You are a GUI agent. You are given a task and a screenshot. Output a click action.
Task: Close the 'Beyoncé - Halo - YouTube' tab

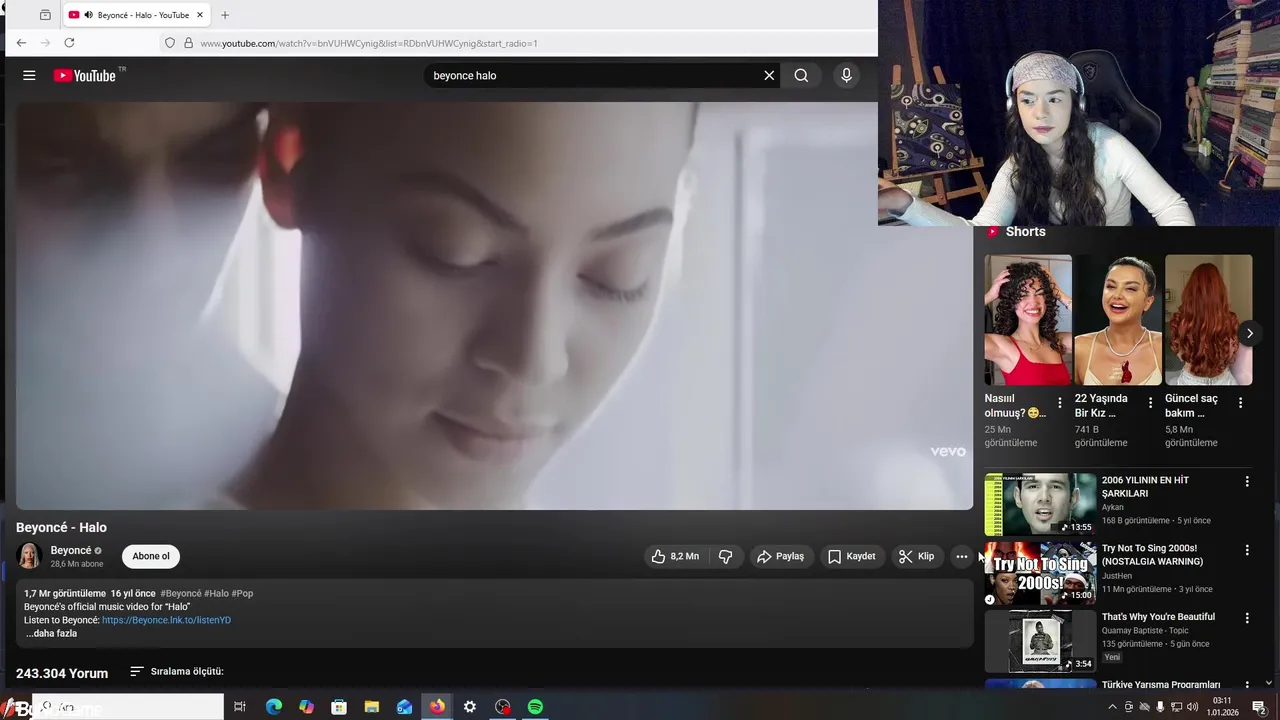[x=200, y=15]
